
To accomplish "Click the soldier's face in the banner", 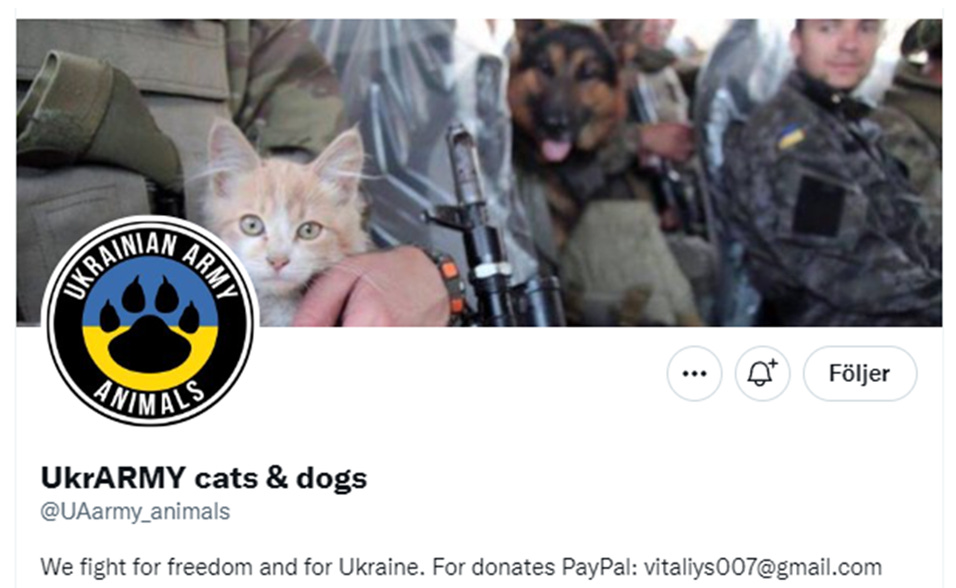I will click(x=838, y=52).
